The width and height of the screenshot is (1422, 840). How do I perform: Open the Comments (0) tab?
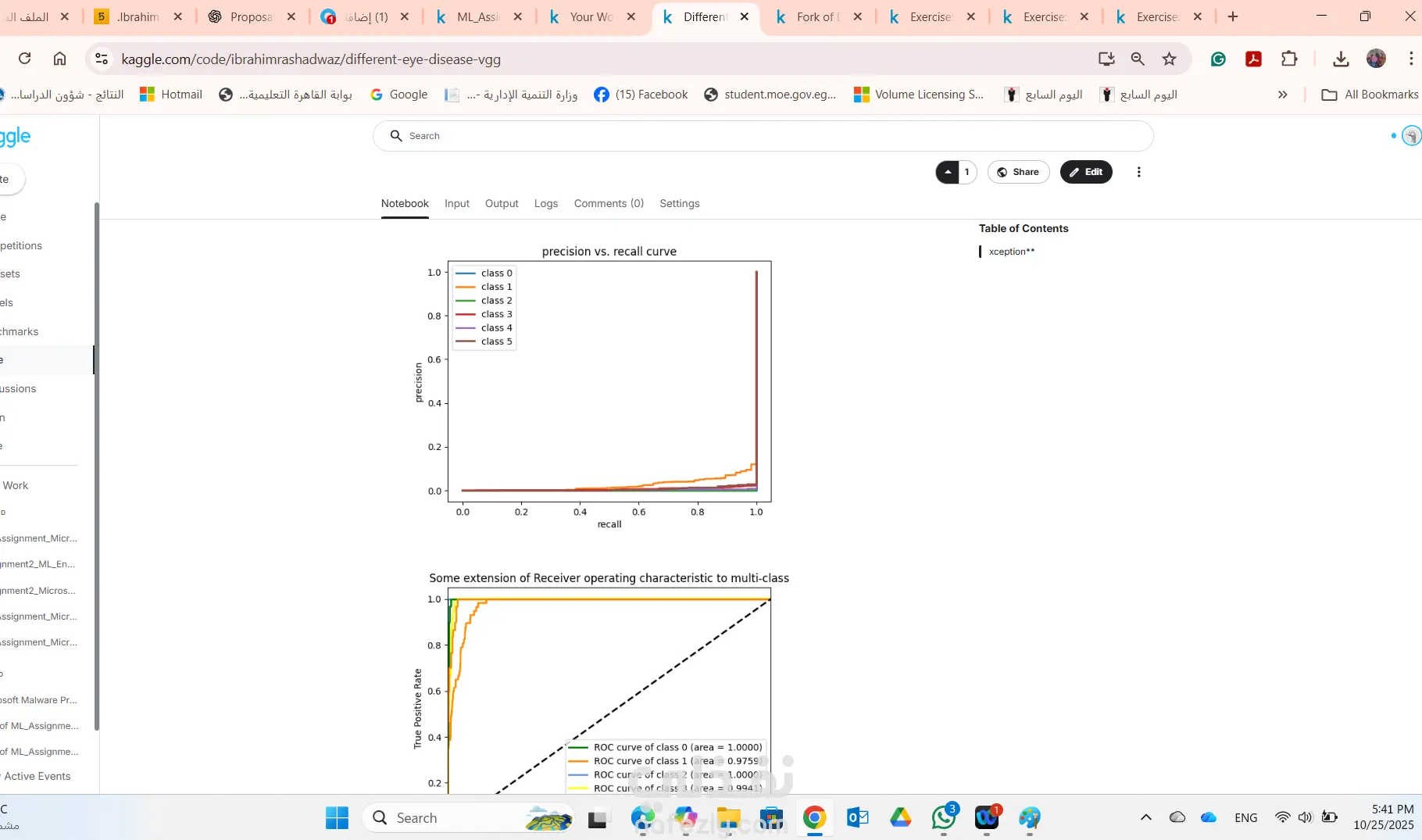[609, 203]
